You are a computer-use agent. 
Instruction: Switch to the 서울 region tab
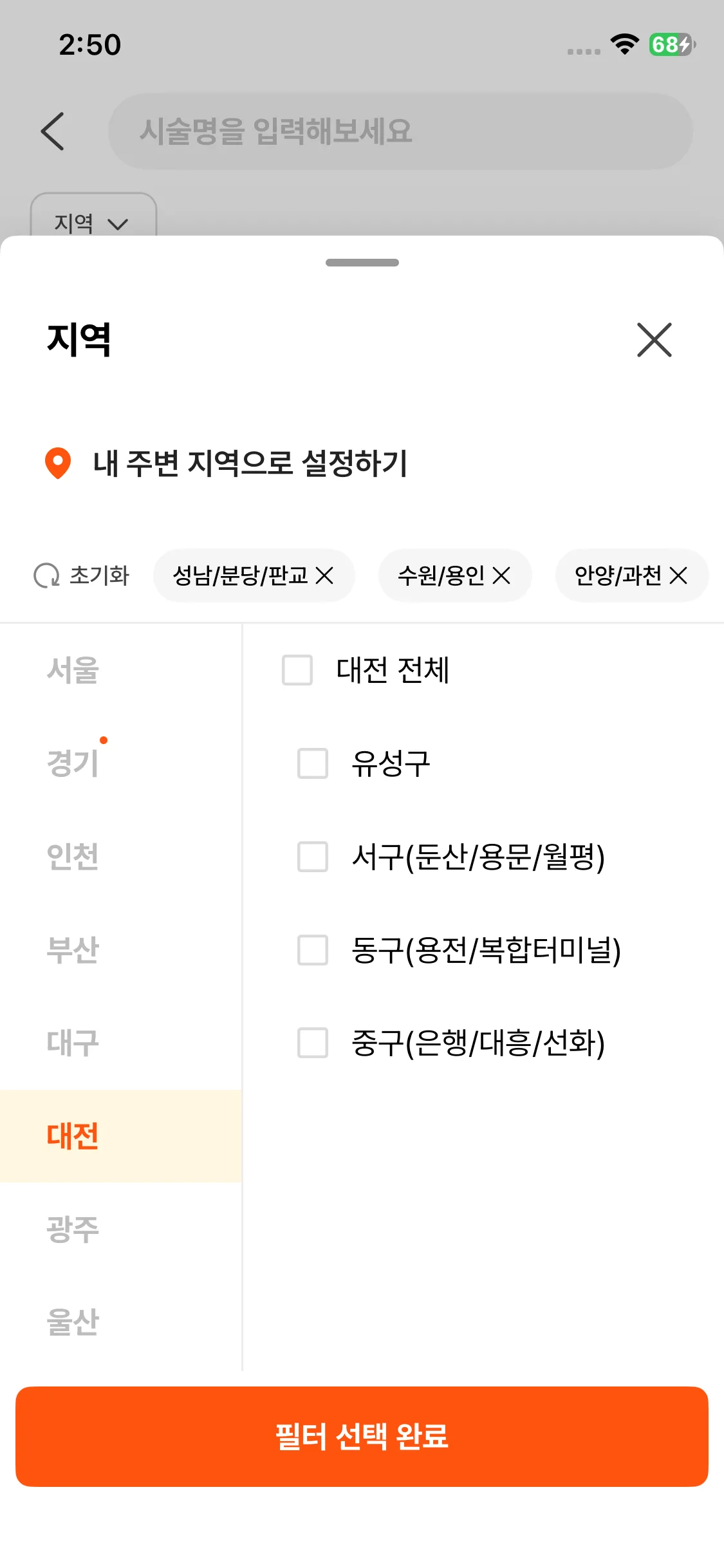(x=73, y=670)
